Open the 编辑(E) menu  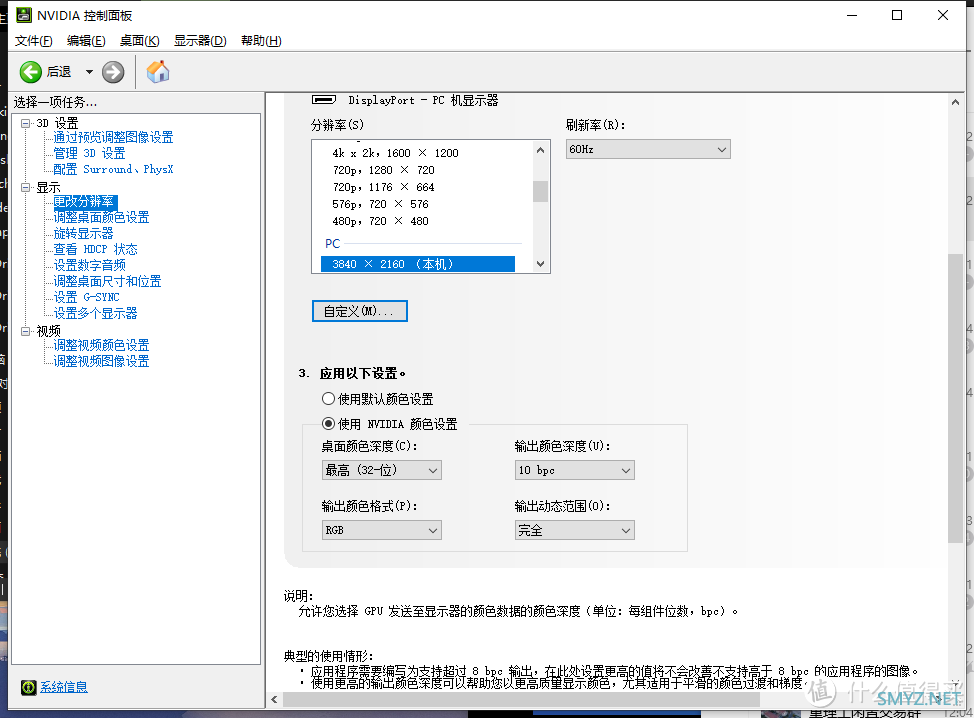tap(86, 41)
